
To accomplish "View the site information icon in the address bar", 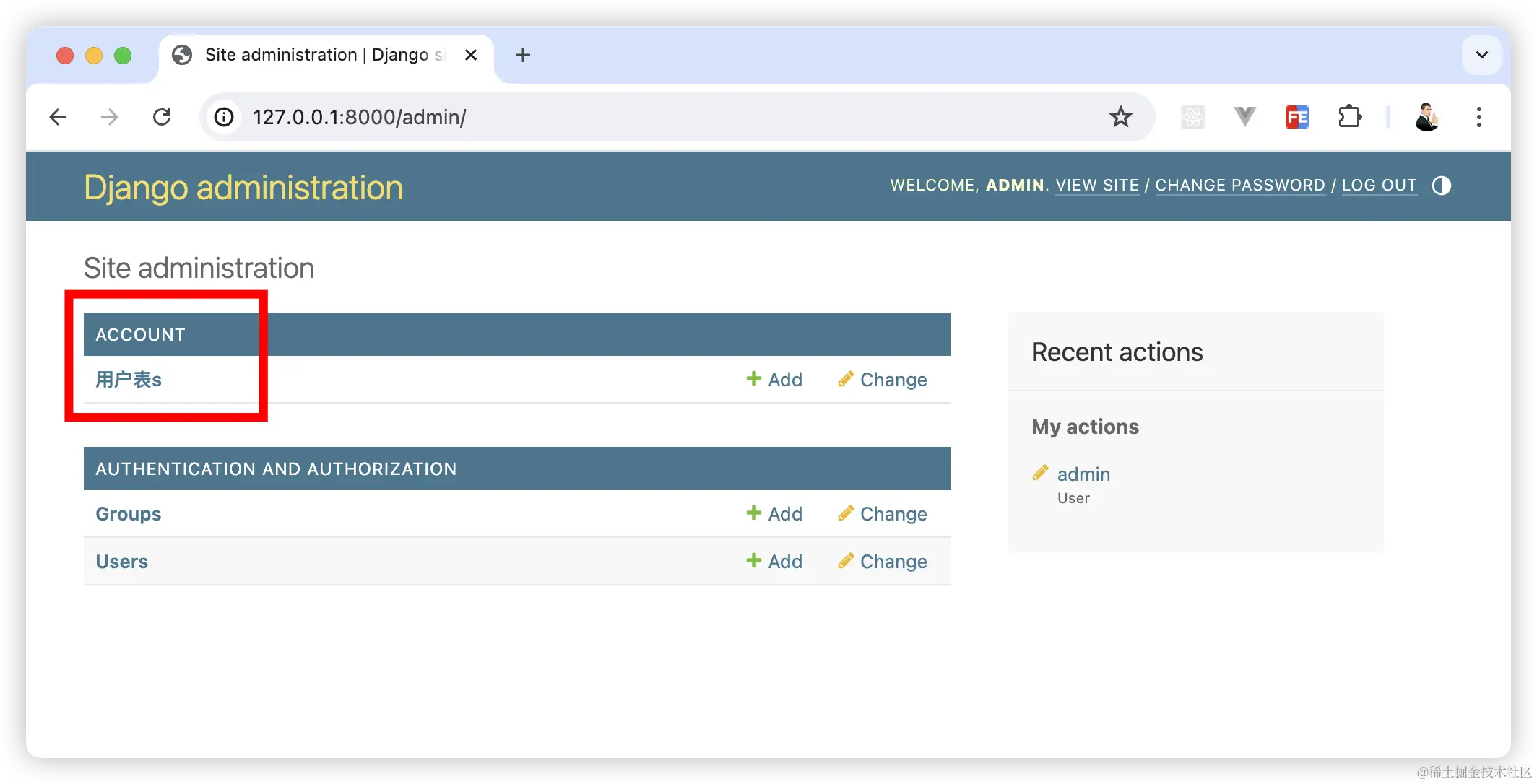I will point(224,117).
